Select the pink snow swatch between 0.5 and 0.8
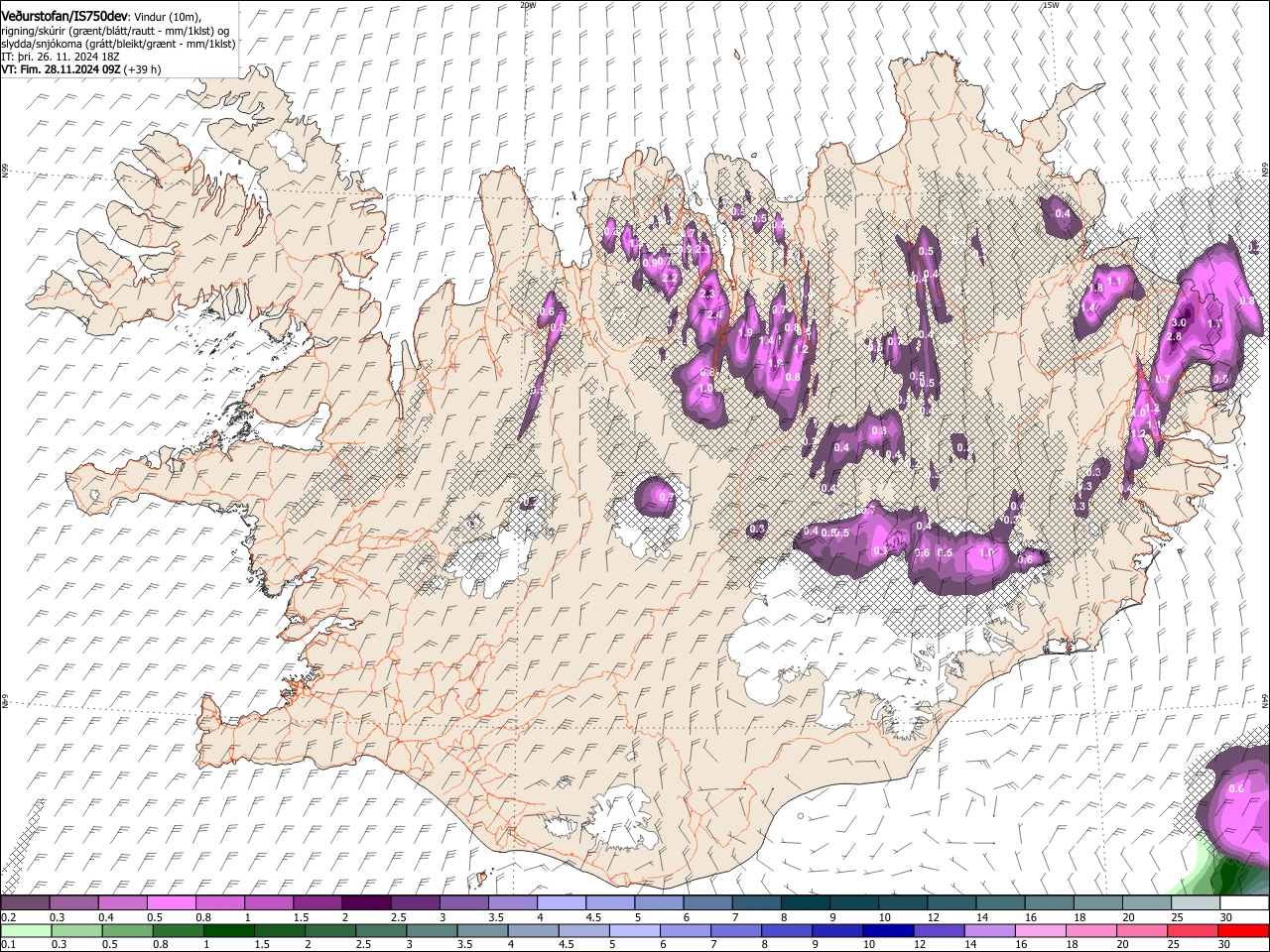The image size is (1270, 952). [171, 903]
